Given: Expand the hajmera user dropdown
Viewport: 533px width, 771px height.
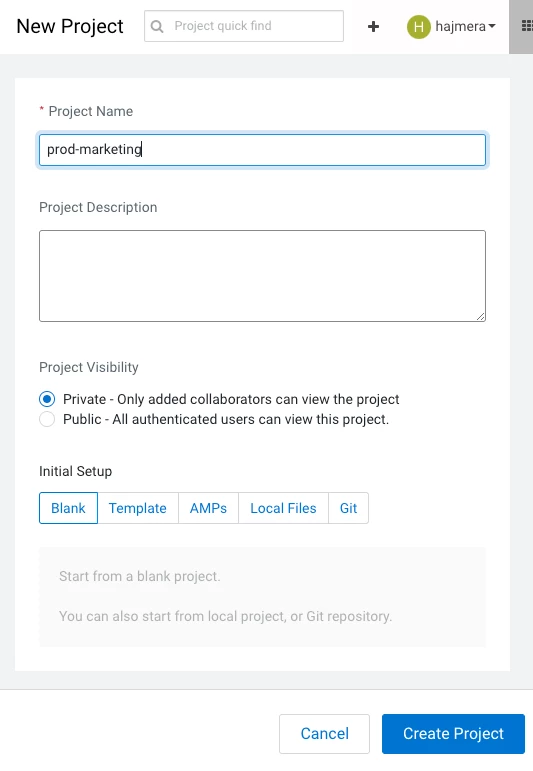Looking at the screenshot, I should tap(492, 26).
